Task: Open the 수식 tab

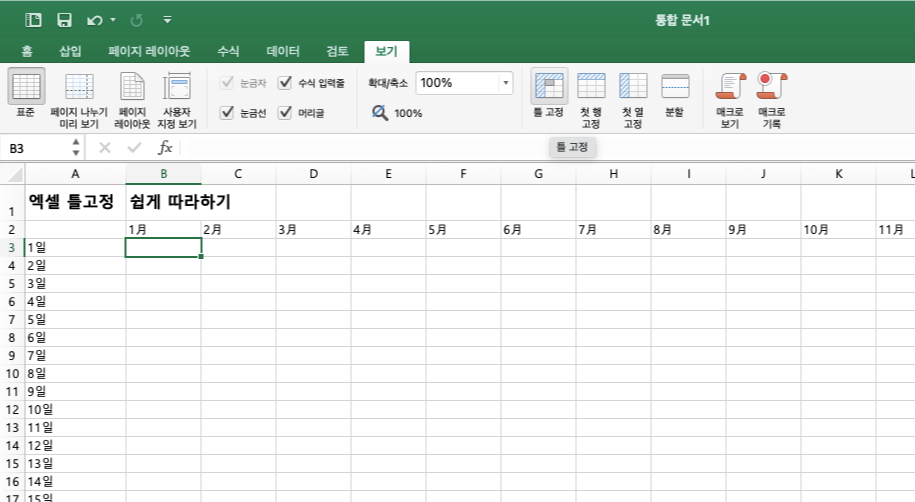Action: click(x=228, y=51)
